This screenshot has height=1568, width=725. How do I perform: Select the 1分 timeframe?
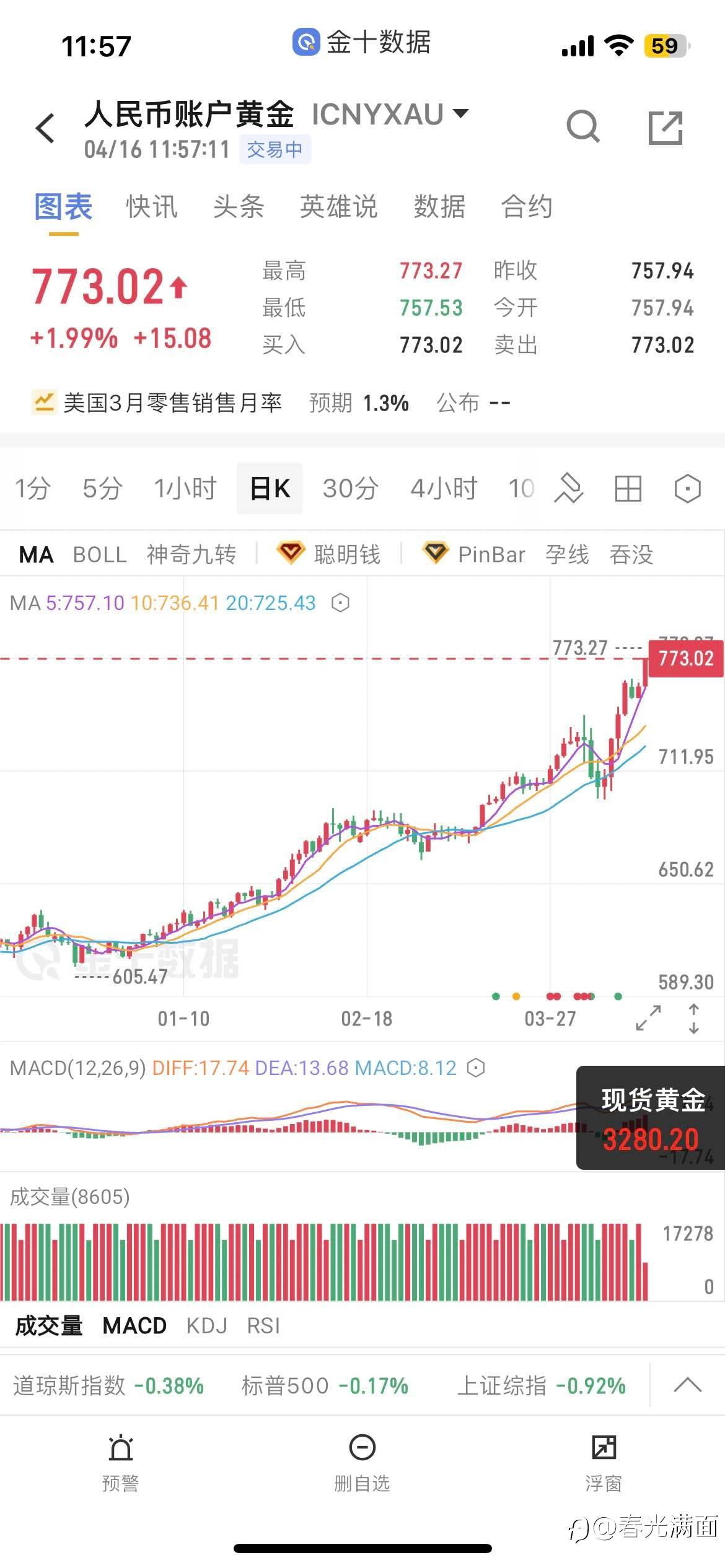coord(32,489)
